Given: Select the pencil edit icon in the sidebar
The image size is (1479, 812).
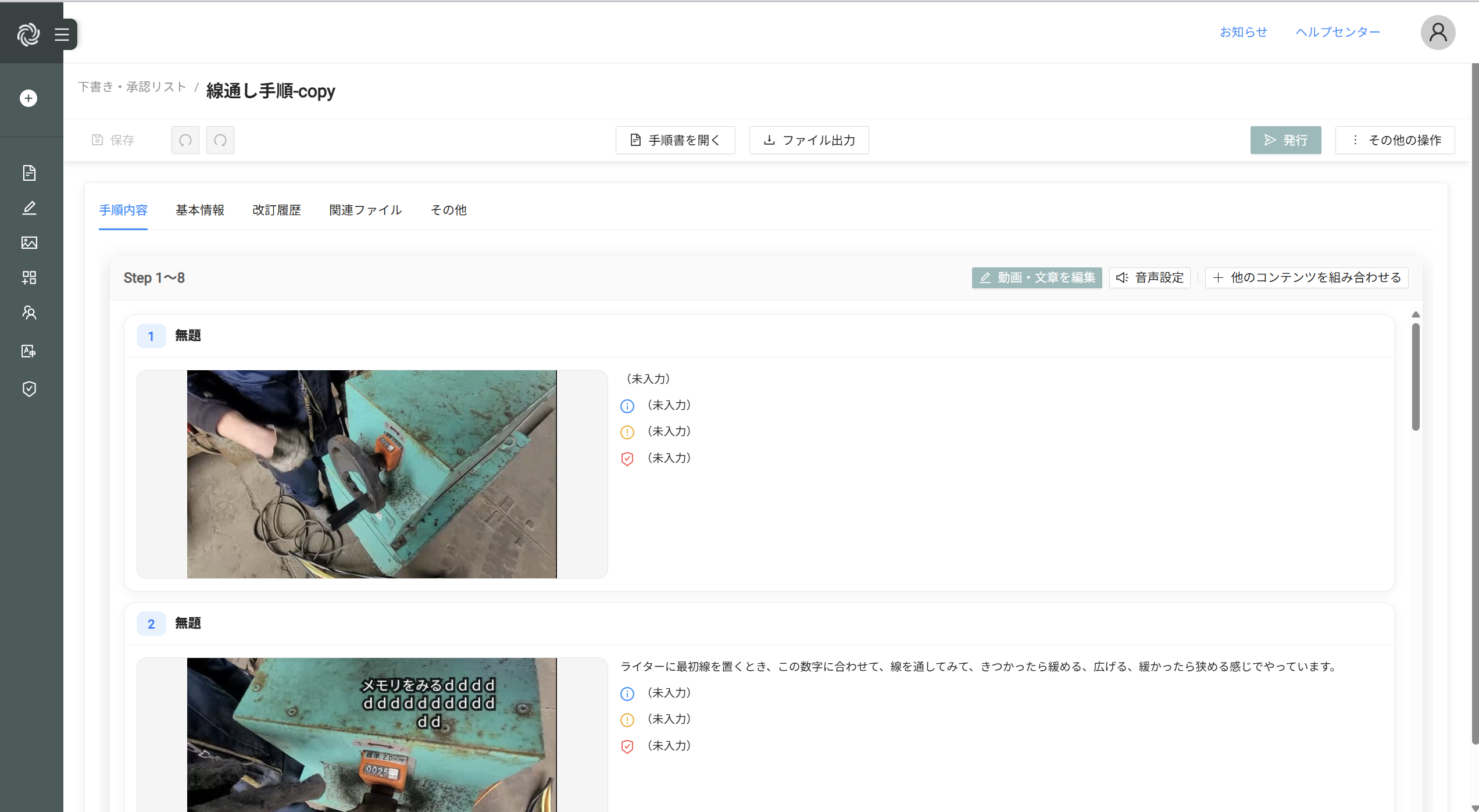Looking at the screenshot, I should pos(29,208).
